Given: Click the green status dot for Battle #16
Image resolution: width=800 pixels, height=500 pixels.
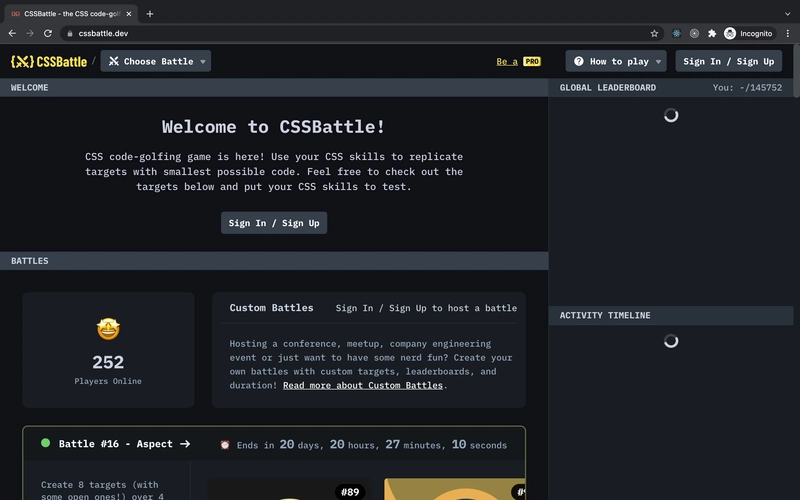Looking at the screenshot, I should click(45, 443).
